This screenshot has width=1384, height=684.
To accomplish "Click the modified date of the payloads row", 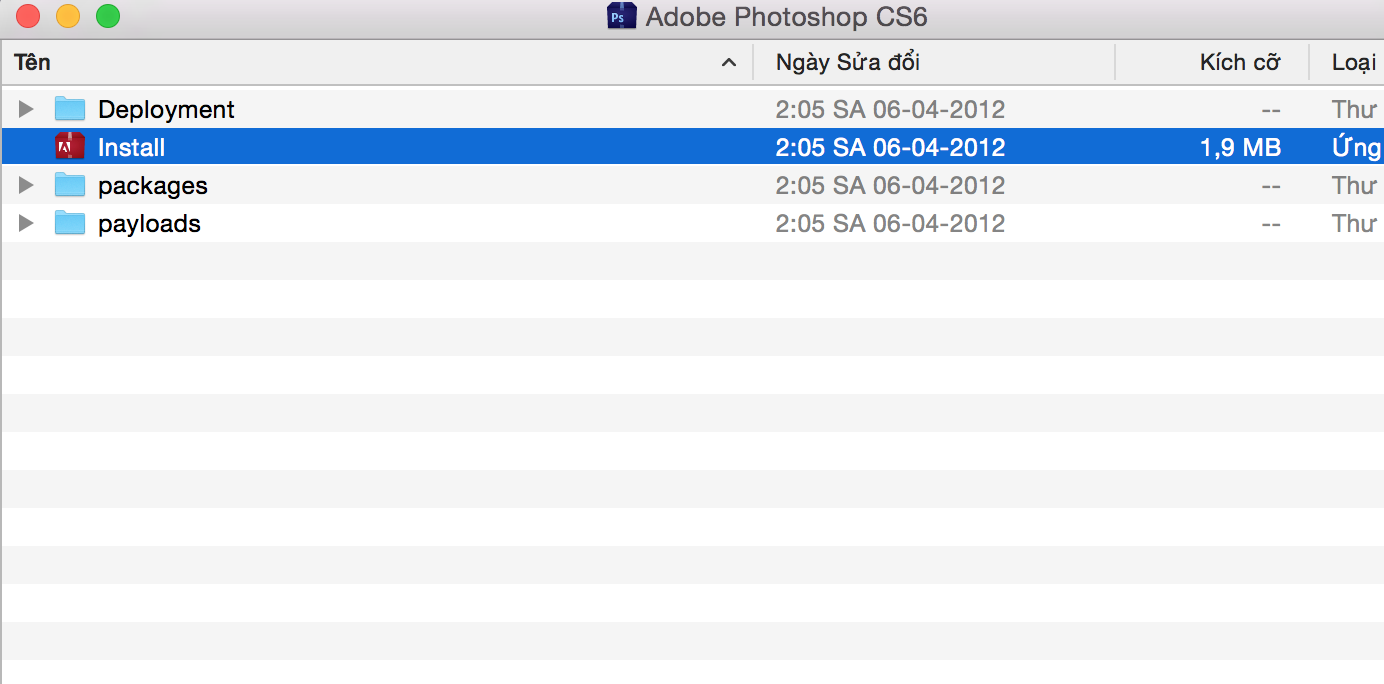I will [x=890, y=223].
